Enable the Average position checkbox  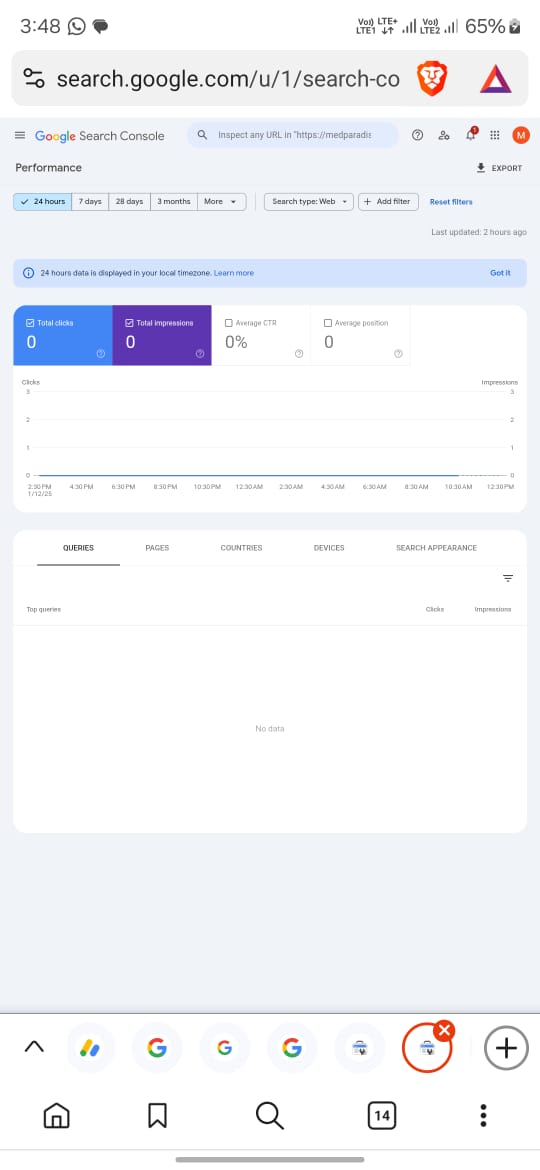327,323
